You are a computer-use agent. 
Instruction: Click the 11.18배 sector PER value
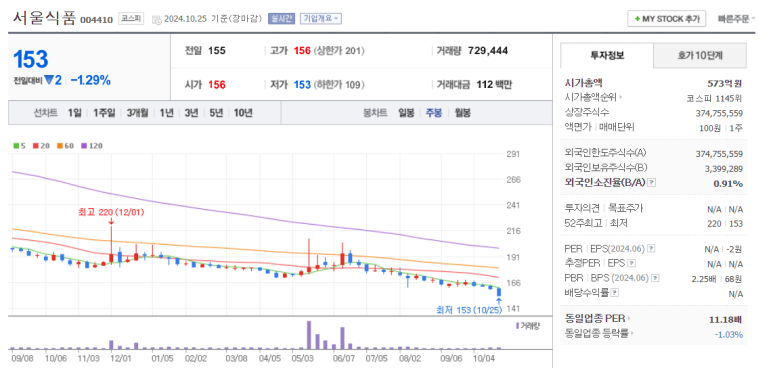pyautogui.click(x=725, y=319)
